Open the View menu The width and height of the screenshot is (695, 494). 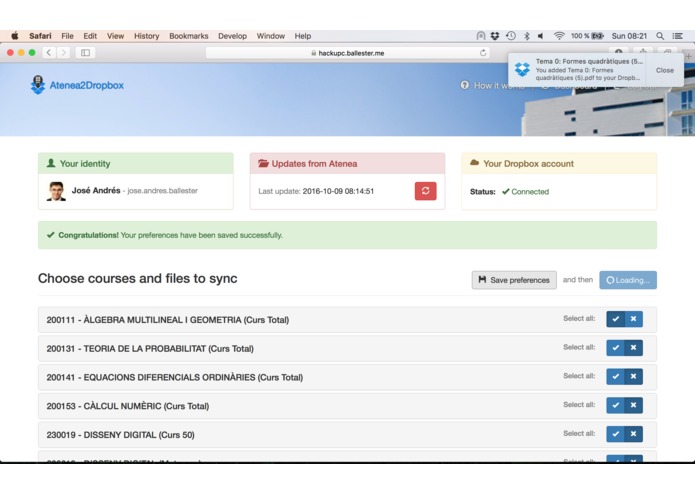coord(115,36)
